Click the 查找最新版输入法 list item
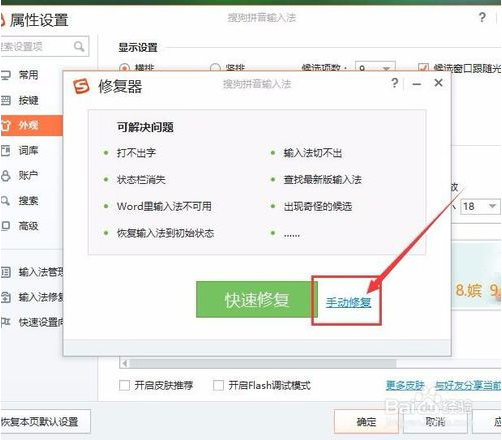 tap(323, 180)
